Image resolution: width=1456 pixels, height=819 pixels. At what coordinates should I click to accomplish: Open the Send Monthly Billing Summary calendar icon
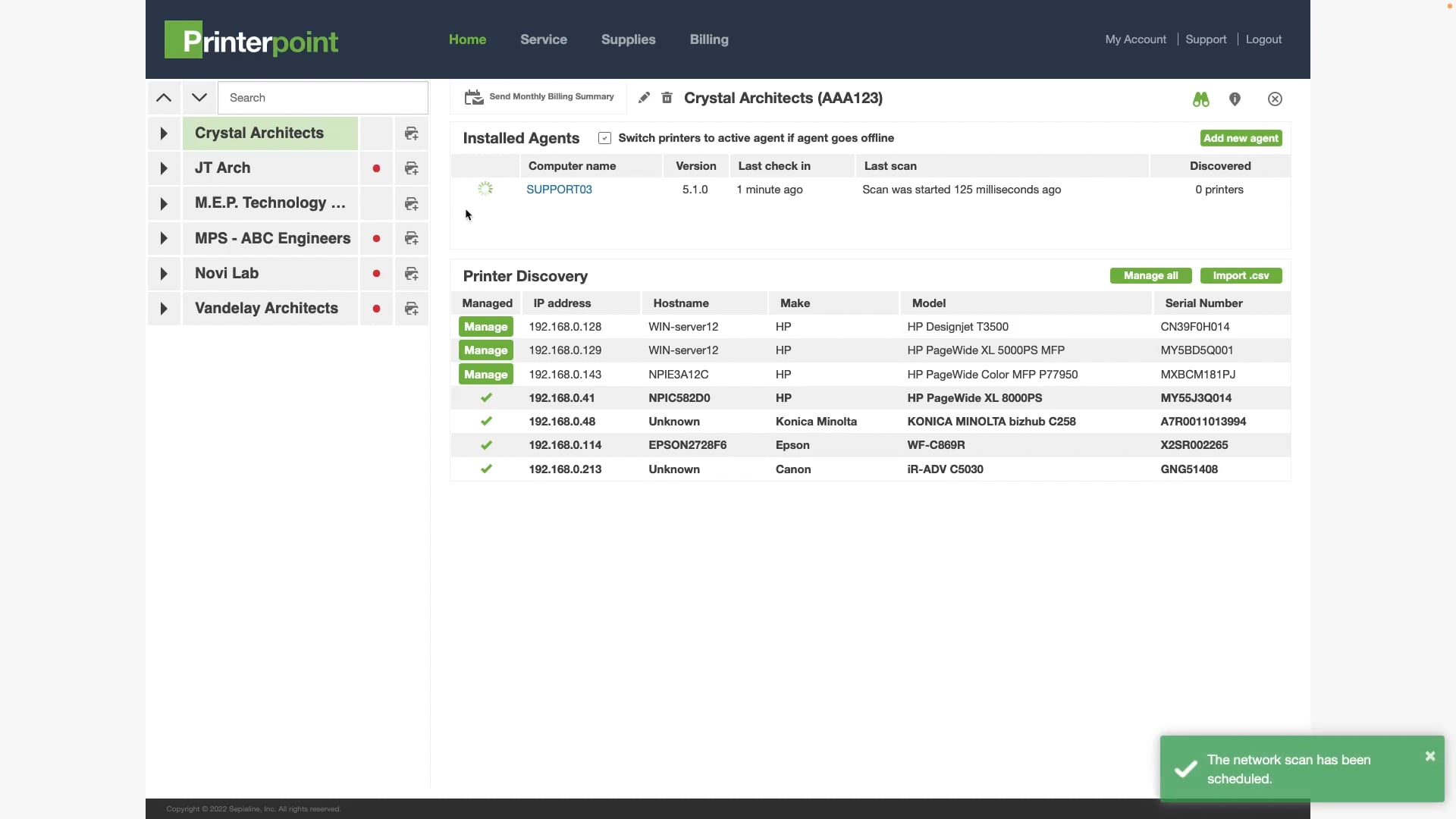(474, 97)
